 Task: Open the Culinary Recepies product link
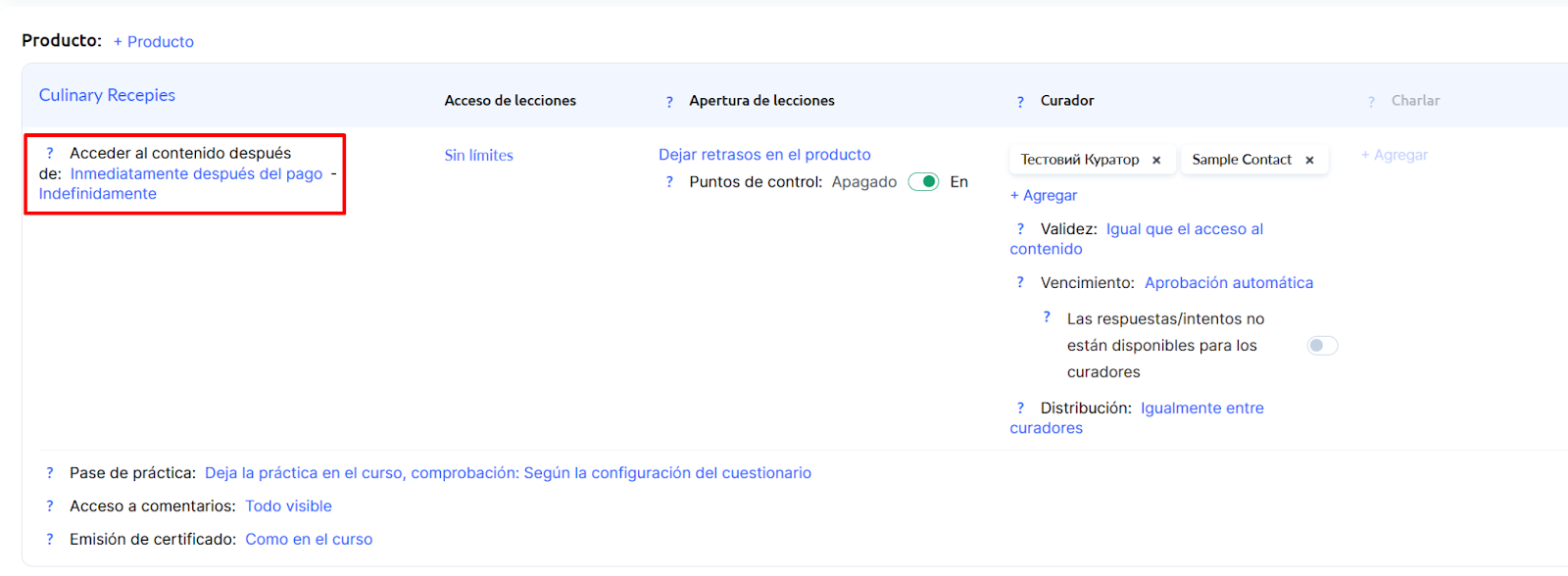107,96
